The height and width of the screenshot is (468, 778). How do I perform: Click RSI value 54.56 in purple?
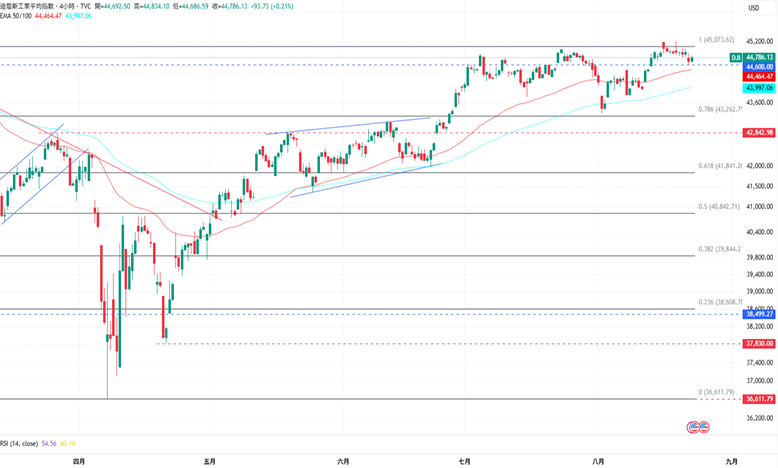tap(49, 443)
